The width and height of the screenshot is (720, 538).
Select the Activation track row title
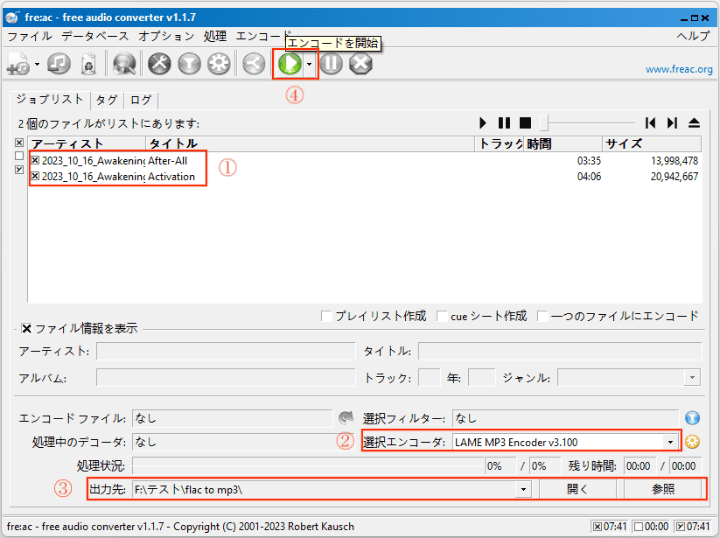tap(171, 177)
